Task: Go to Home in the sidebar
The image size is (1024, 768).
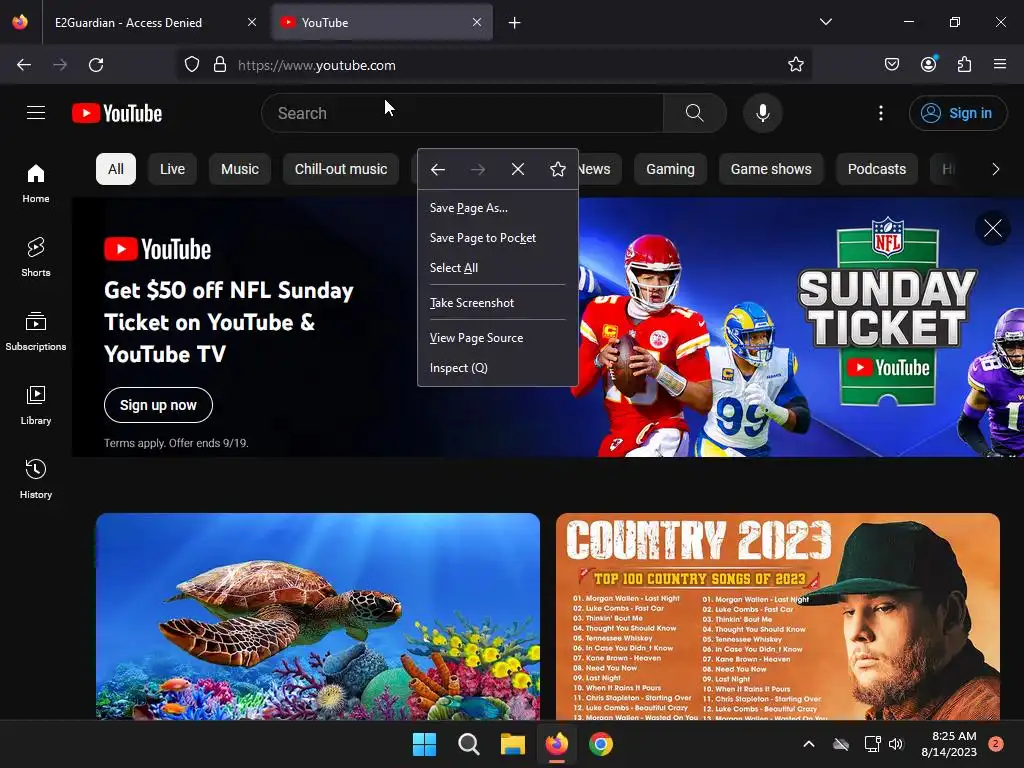Action: (x=36, y=184)
